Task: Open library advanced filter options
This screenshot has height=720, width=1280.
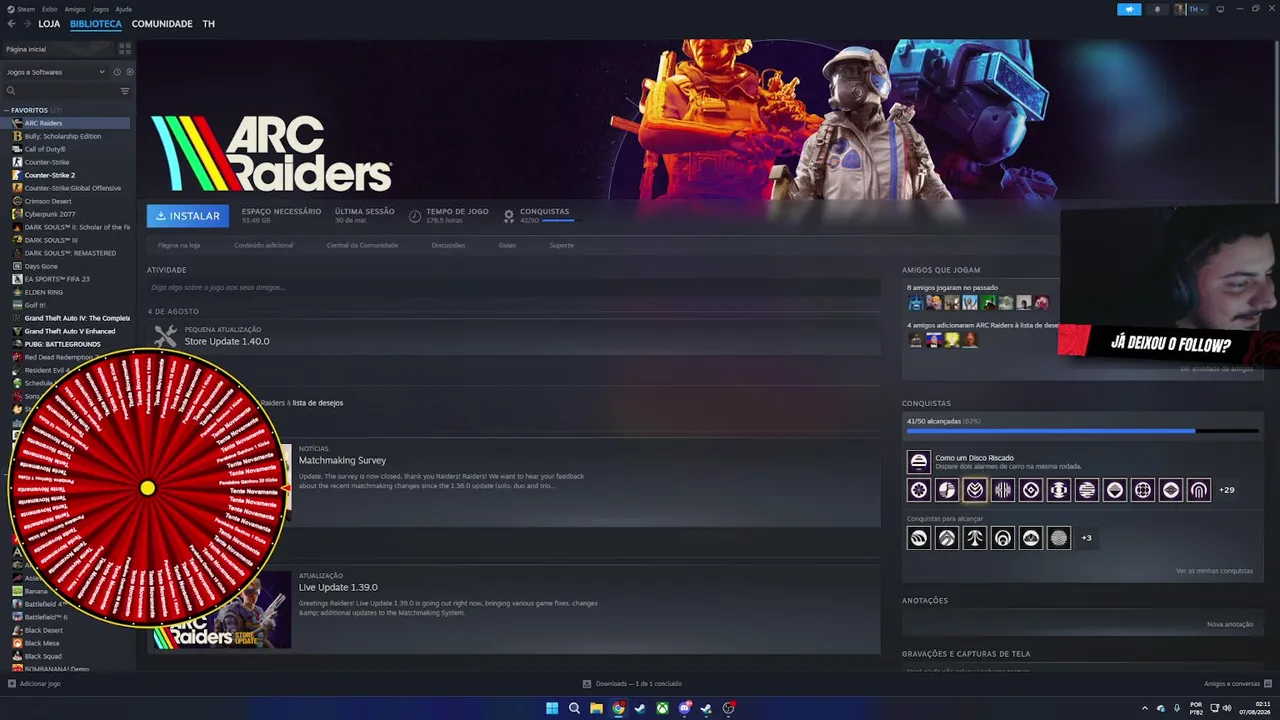Action: point(125,91)
